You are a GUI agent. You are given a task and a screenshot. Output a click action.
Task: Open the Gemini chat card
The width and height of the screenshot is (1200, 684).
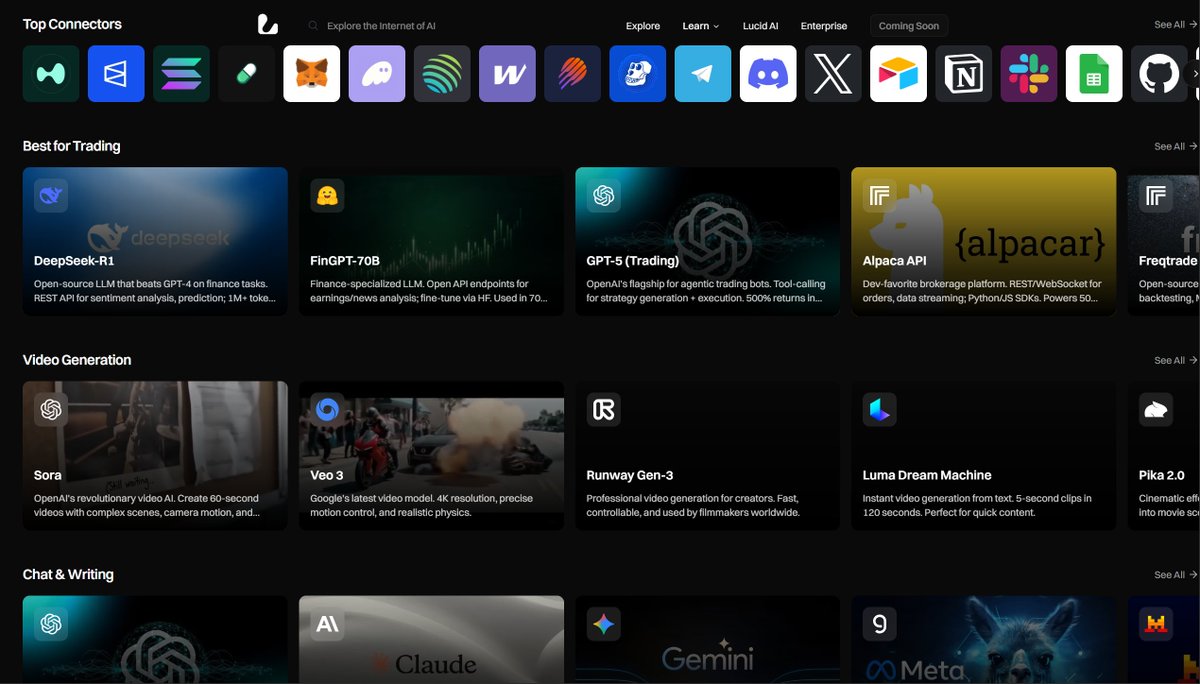(x=707, y=640)
